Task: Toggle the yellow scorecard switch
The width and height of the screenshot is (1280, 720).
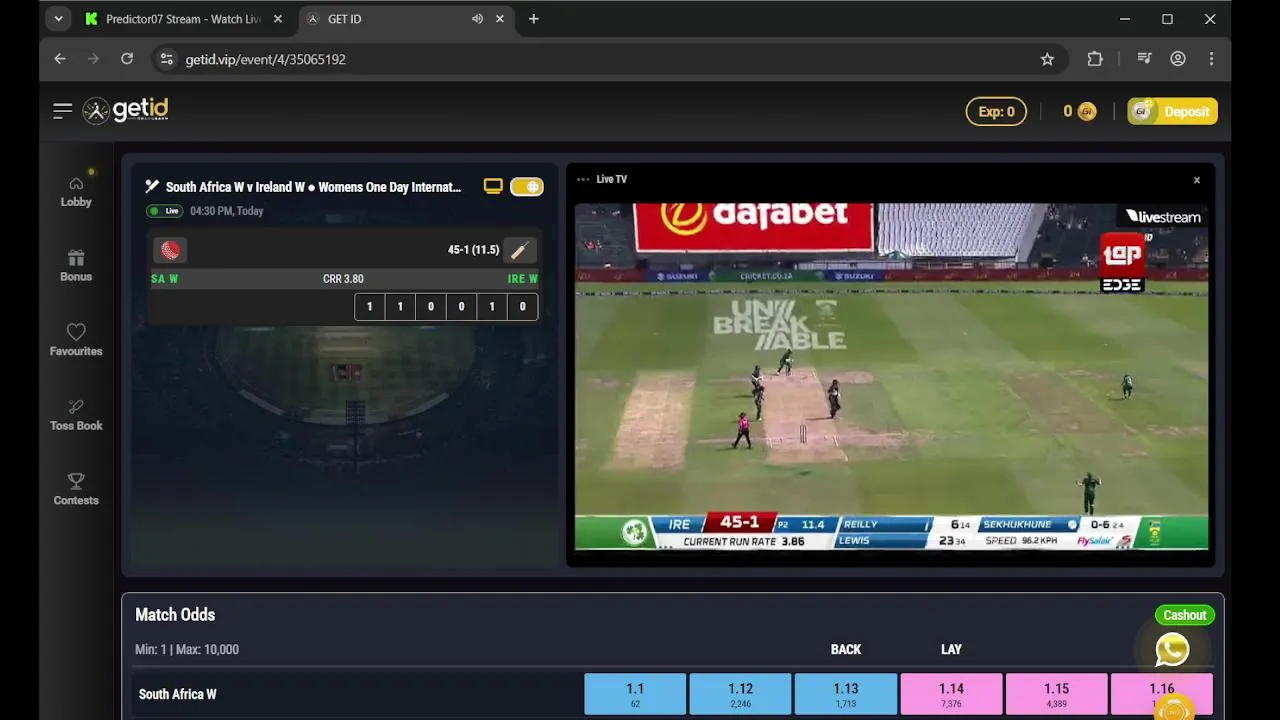Action: pyautogui.click(x=527, y=186)
